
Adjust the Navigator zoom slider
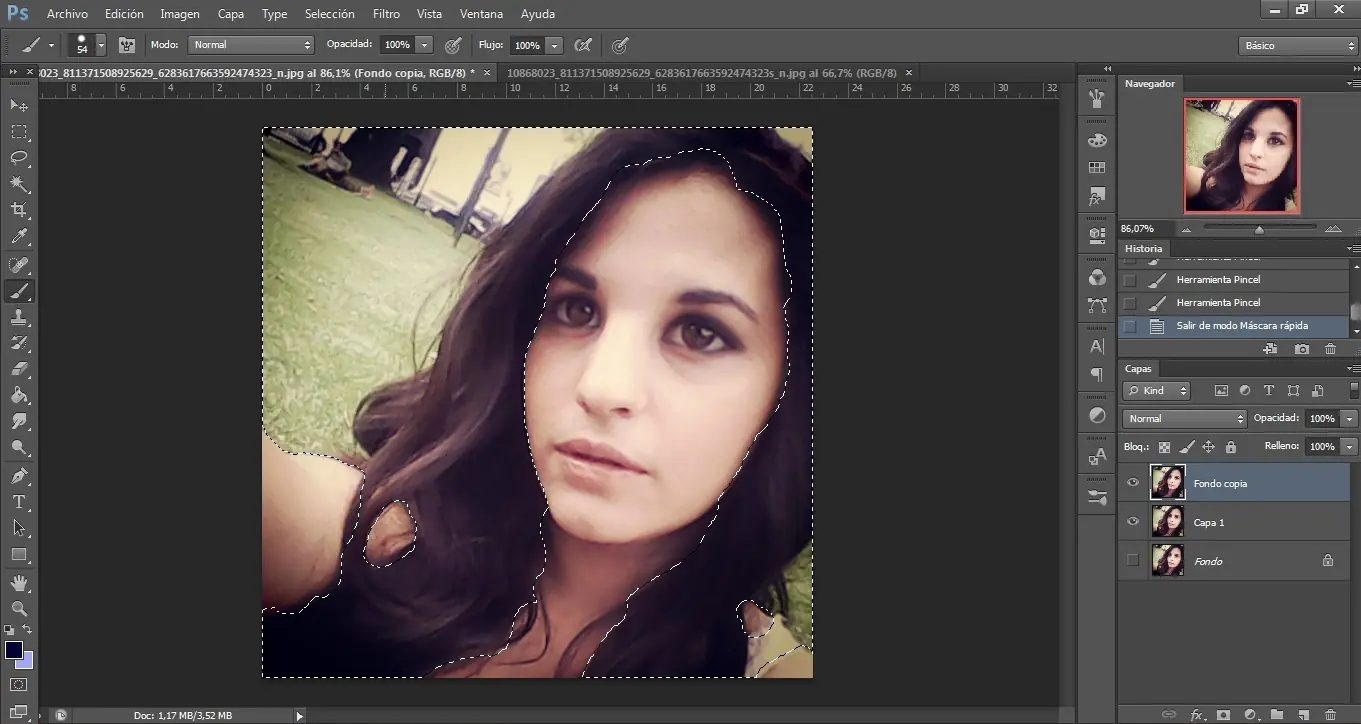pos(1259,229)
